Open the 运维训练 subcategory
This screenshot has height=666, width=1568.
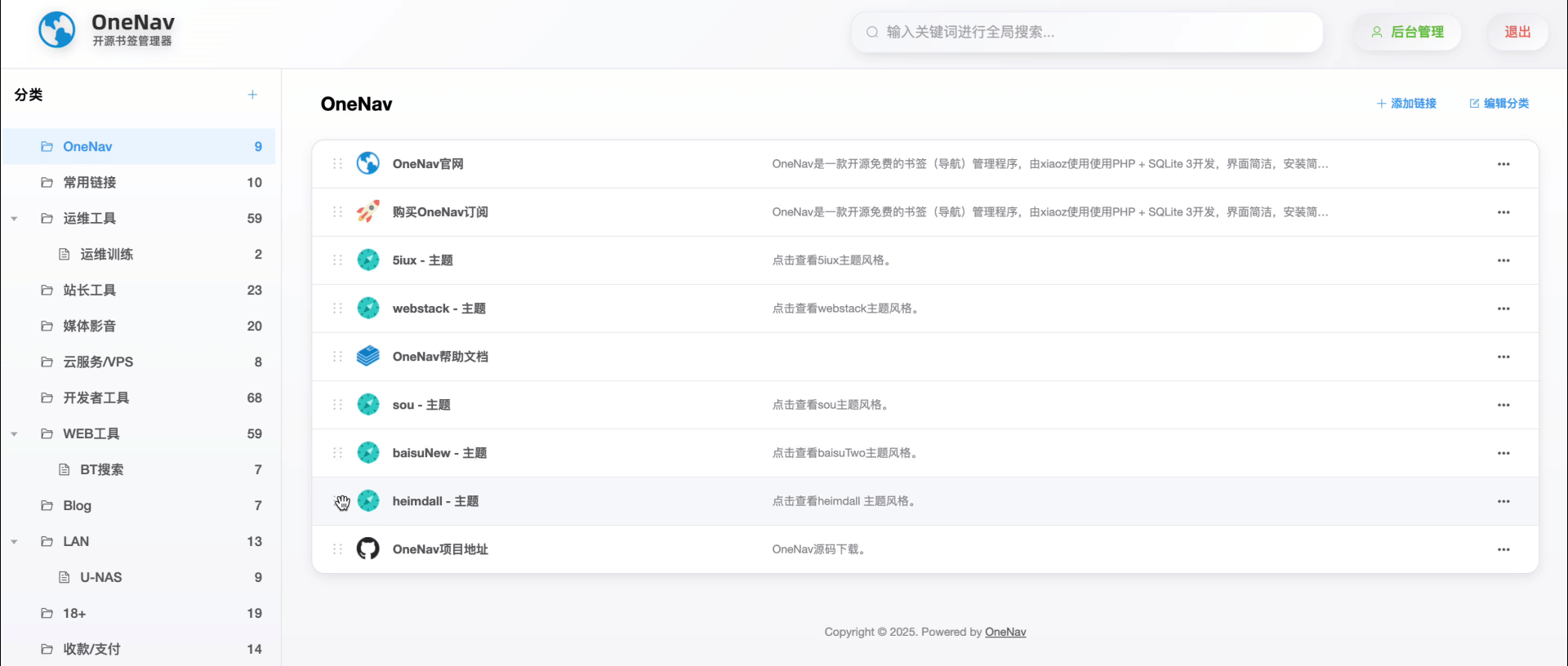(139, 254)
